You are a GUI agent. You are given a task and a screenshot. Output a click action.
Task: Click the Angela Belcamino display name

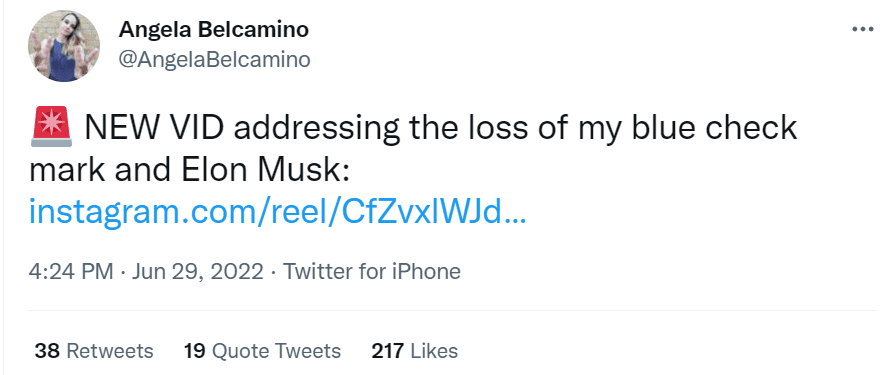(214, 30)
